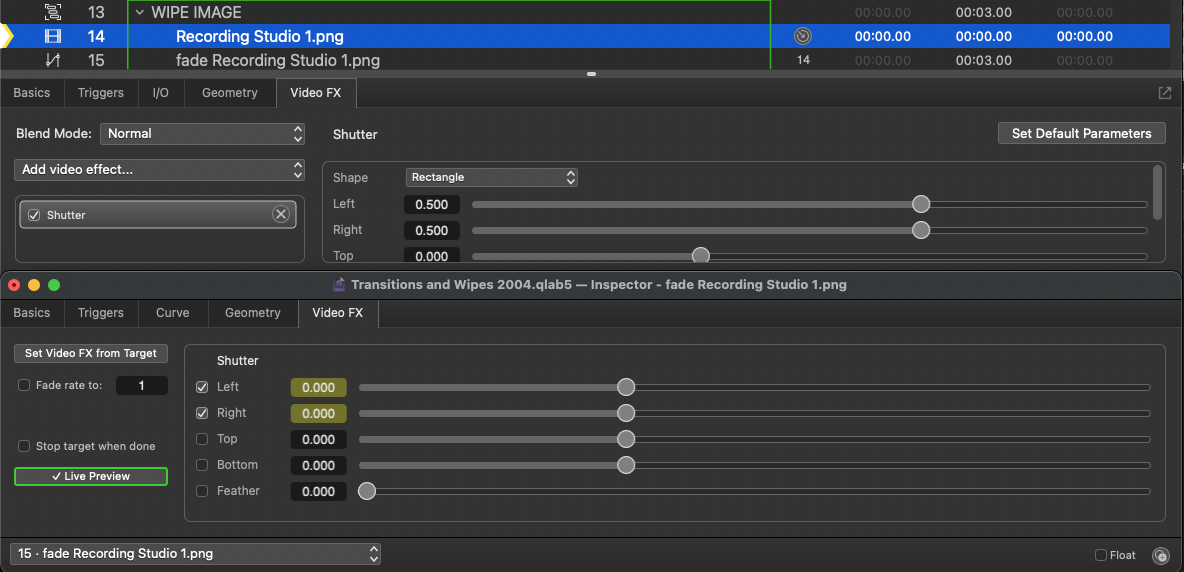This screenshot has width=1184, height=572.
Task: Click the Set Default Parameters button
Action: click(x=1081, y=133)
